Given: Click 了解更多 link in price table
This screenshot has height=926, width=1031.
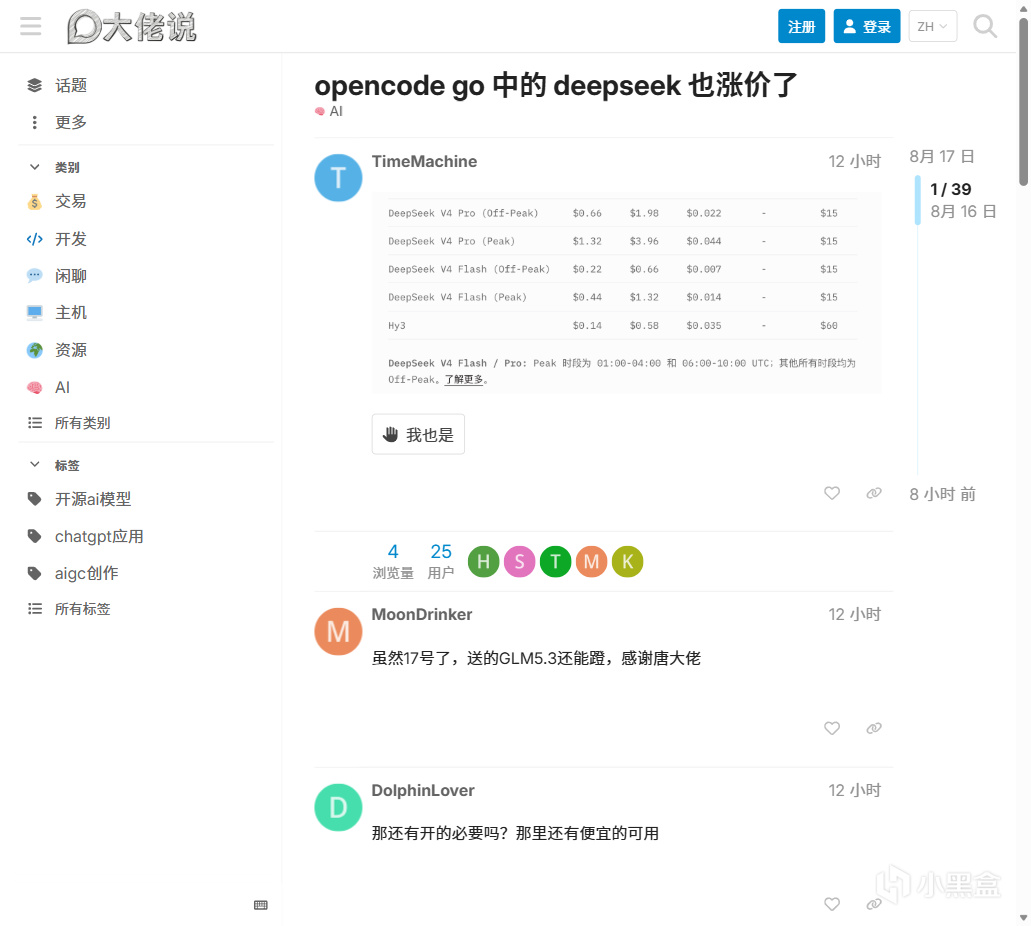Looking at the screenshot, I should 464,379.
